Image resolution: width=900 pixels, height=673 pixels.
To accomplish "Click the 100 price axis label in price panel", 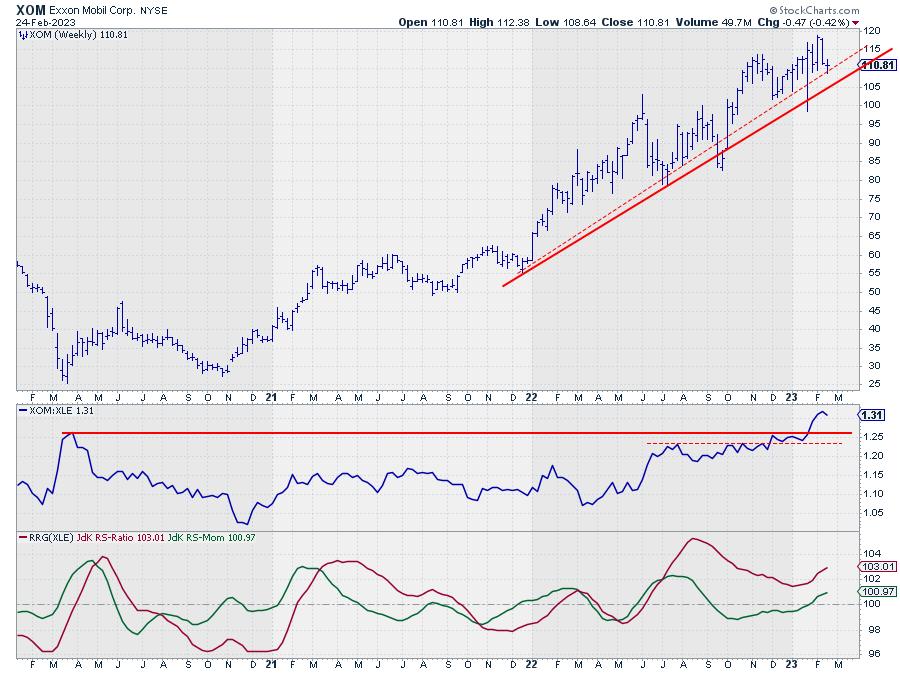I will [871, 105].
